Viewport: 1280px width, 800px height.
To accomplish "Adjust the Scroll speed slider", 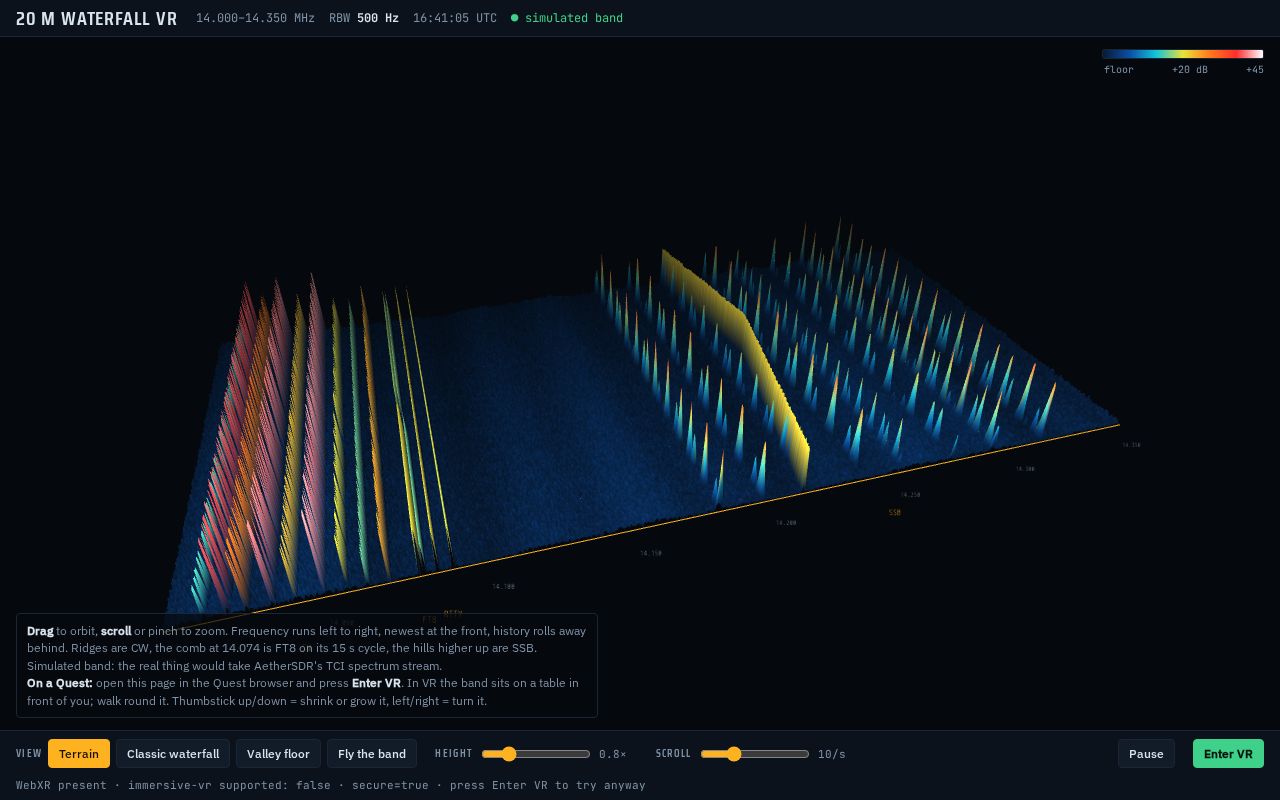I will click(x=755, y=754).
